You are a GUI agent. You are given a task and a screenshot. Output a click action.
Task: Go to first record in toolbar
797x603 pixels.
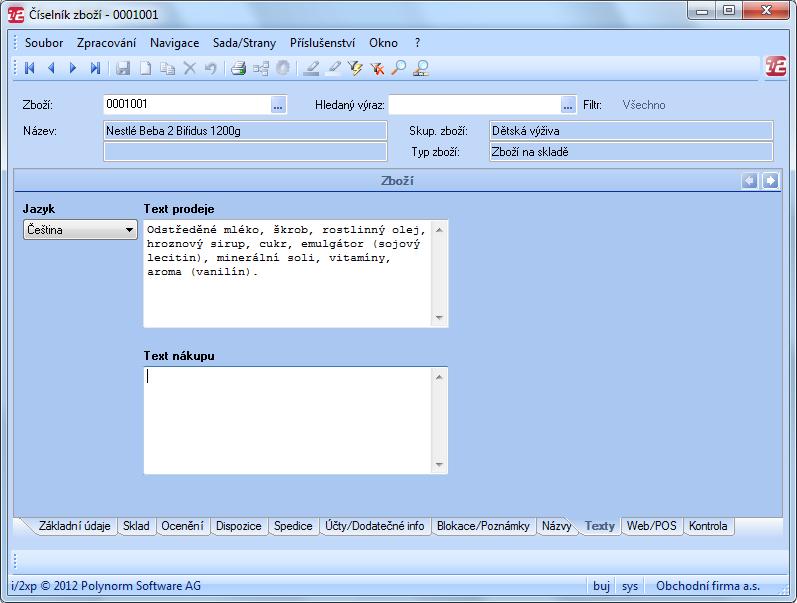pyautogui.click(x=29, y=68)
